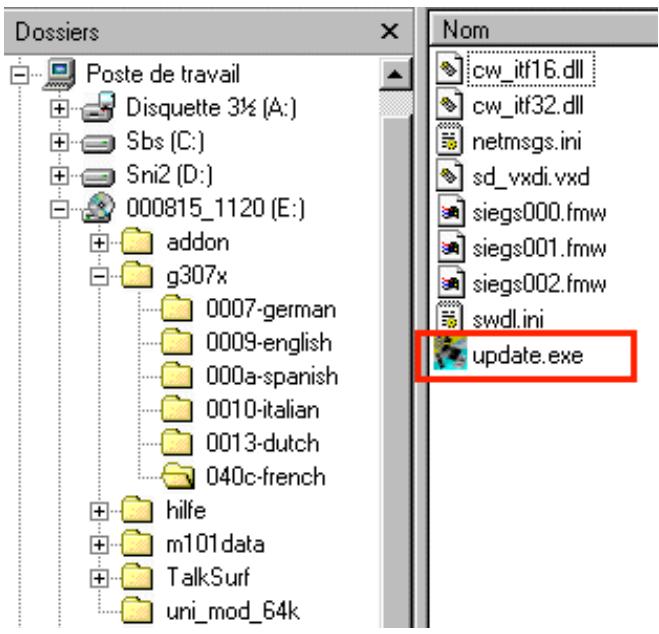Screen dimensions: 659x634
Task: Select the uni_mod_64k folder label
Action: (233, 612)
